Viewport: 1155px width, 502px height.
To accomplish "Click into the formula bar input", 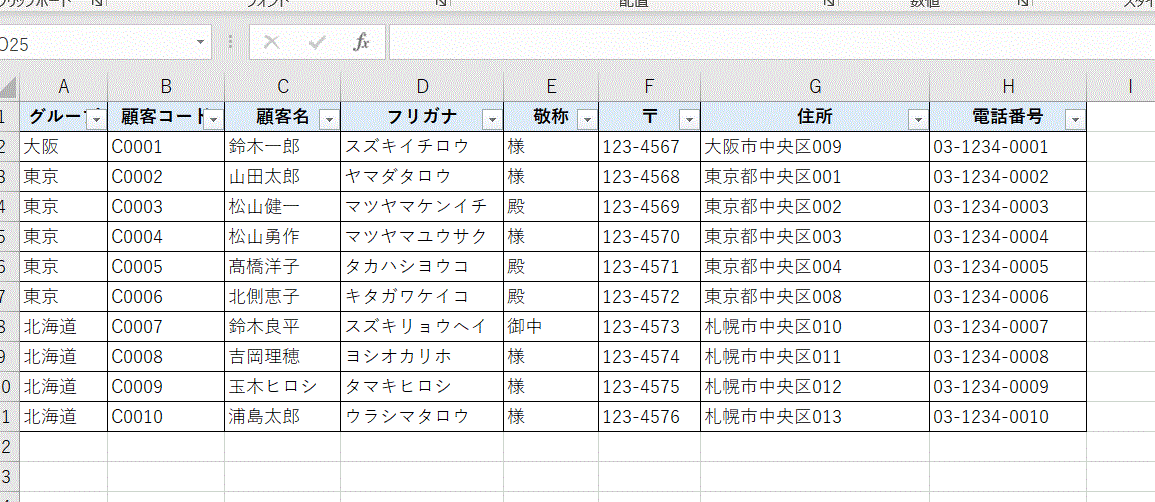I will pos(771,43).
